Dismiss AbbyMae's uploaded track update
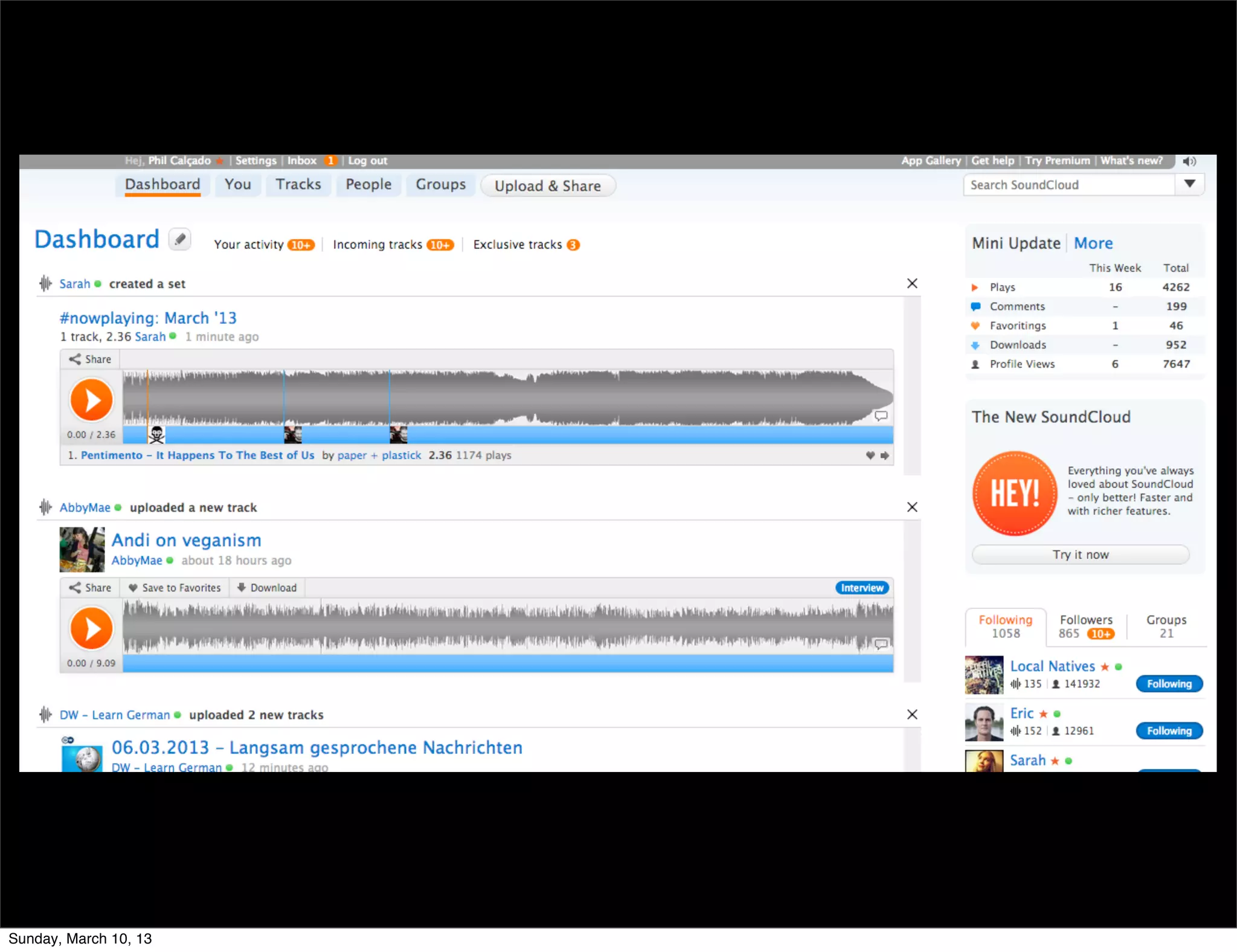Viewport: 1237px width, 952px height. (x=912, y=507)
